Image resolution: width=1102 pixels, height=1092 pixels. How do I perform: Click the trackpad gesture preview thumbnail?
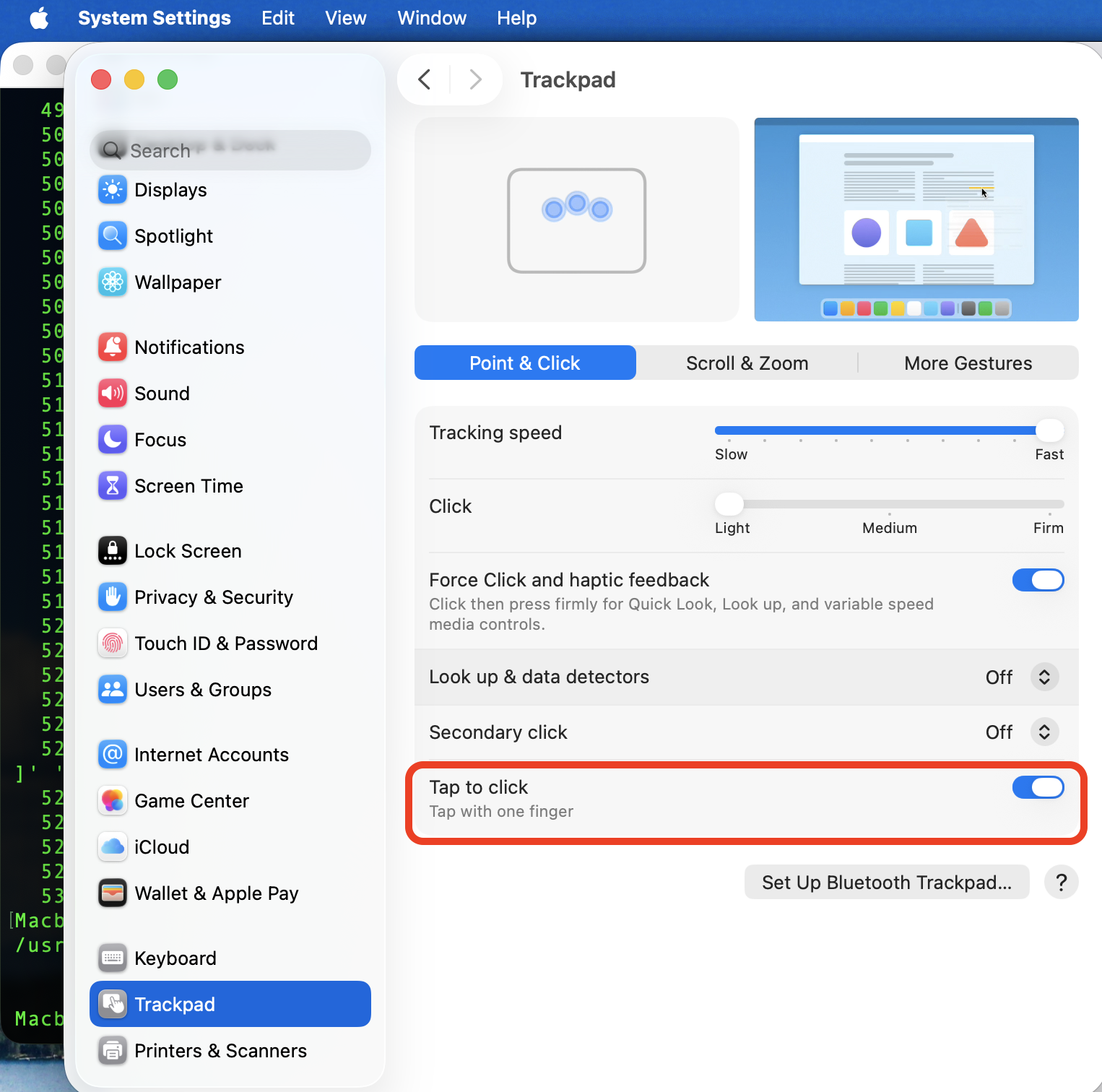coord(577,220)
